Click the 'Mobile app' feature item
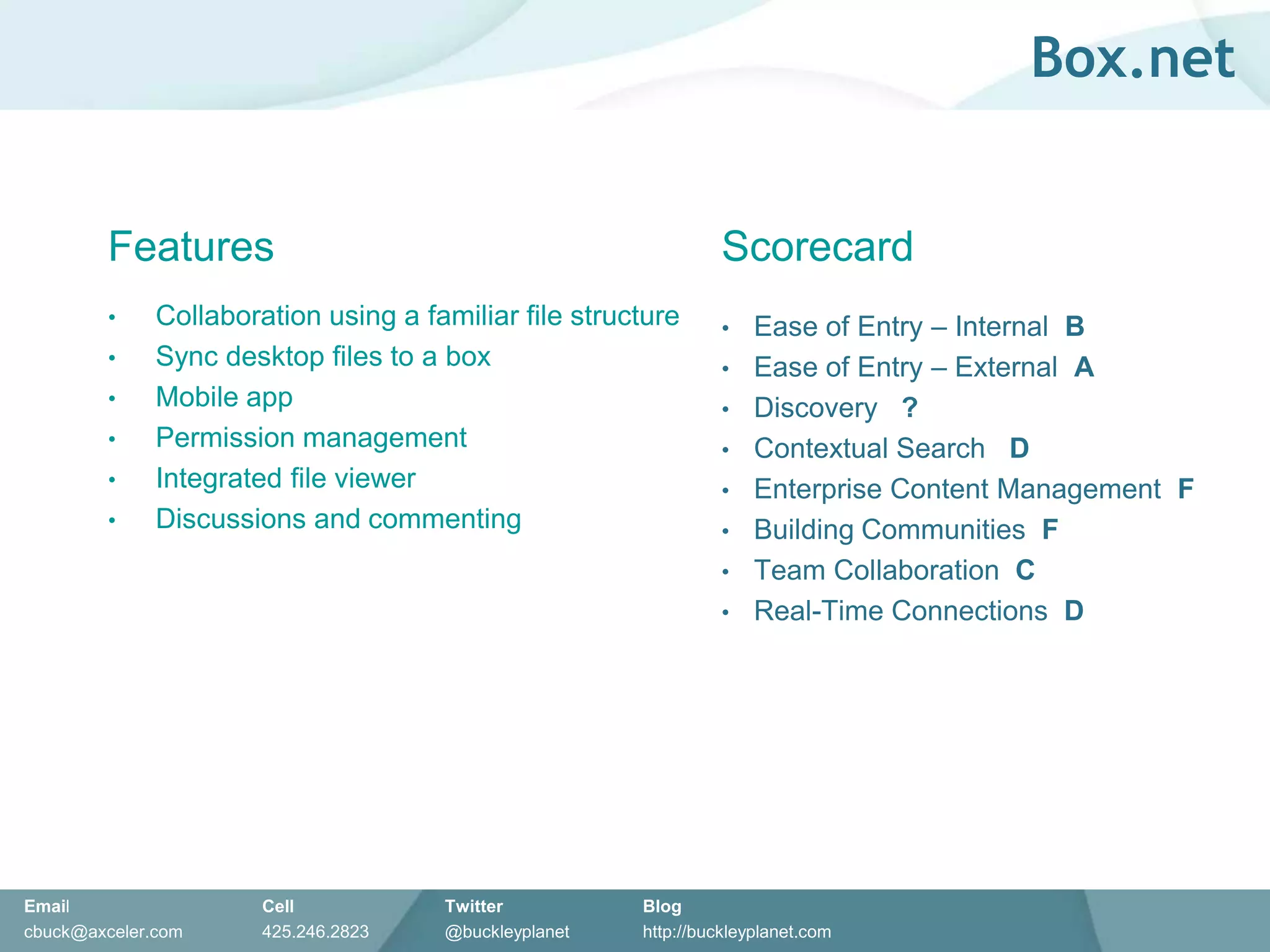The image size is (1270, 952). point(224,397)
